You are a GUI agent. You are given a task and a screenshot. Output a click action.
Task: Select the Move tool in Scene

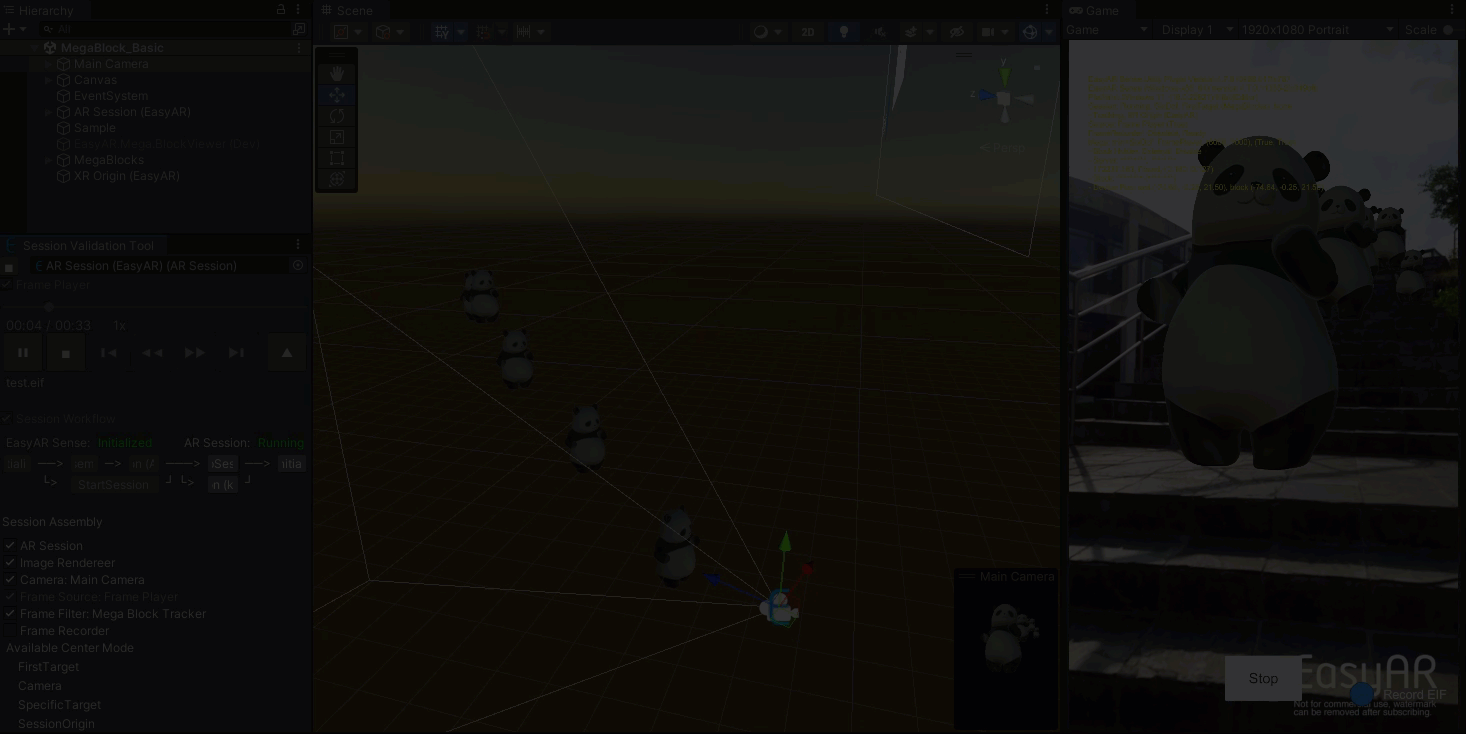point(337,95)
